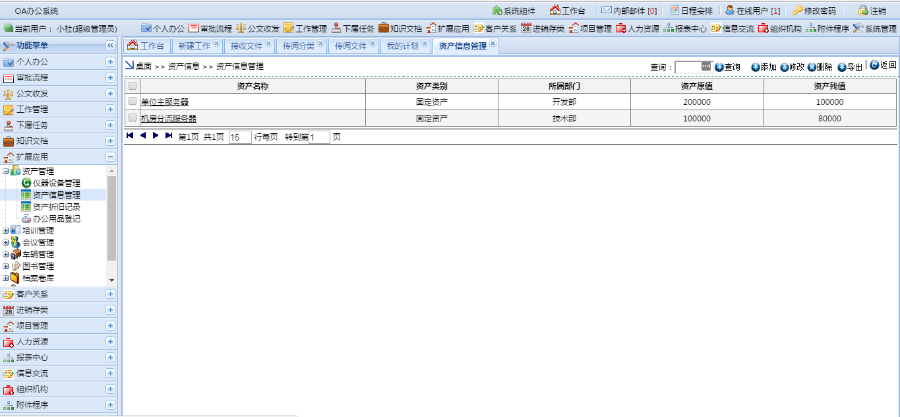Tick the checkbox for 机房分流服务器 row
The width and height of the screenshot is (900, 417).
pyautogui.click(x=133, y=118)
